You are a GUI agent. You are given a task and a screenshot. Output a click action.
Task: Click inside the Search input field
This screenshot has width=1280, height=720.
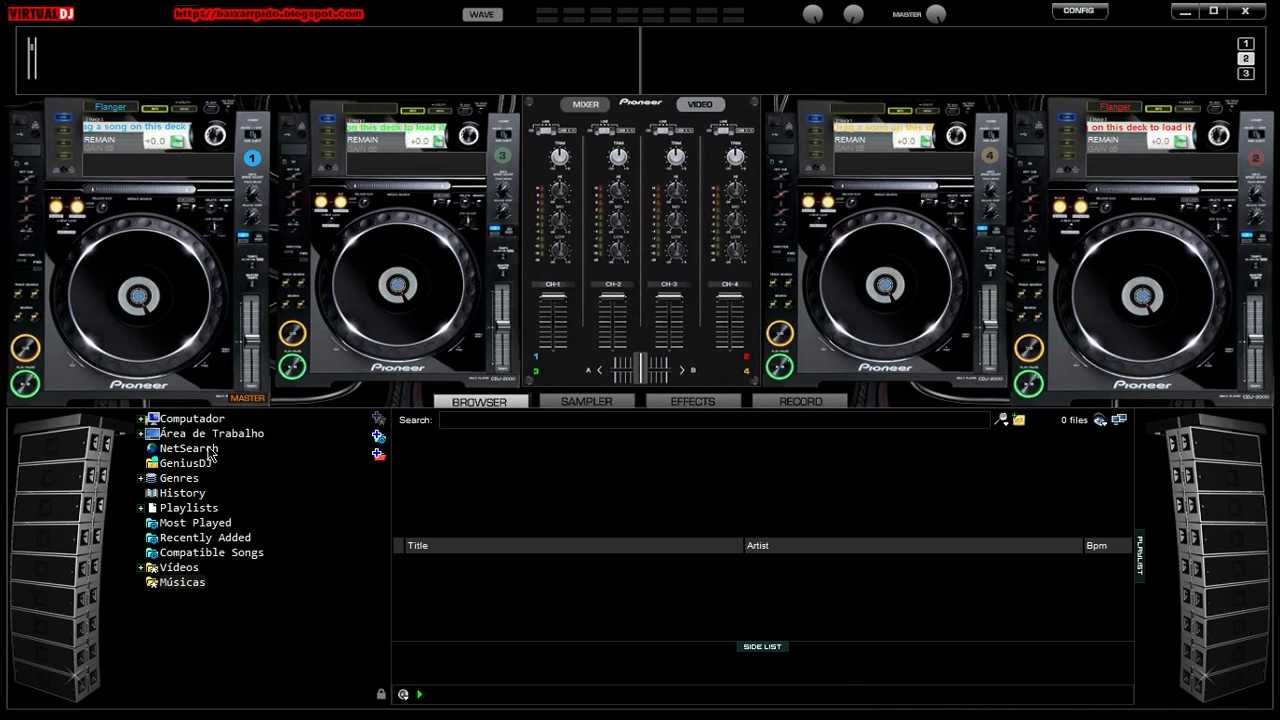(x=714, y=420)
